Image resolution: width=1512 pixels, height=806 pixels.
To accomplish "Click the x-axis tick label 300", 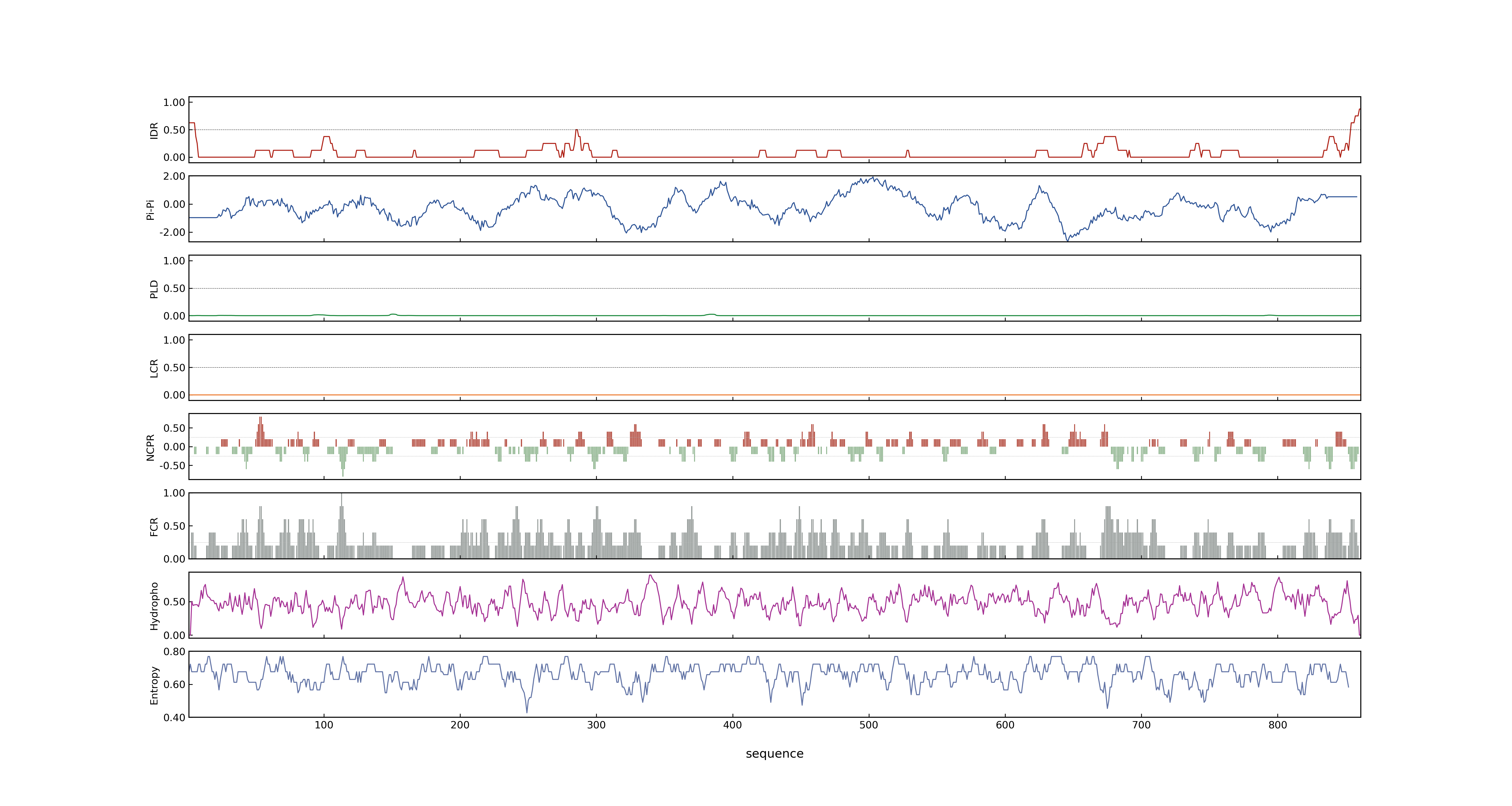I will pos(596,725).
